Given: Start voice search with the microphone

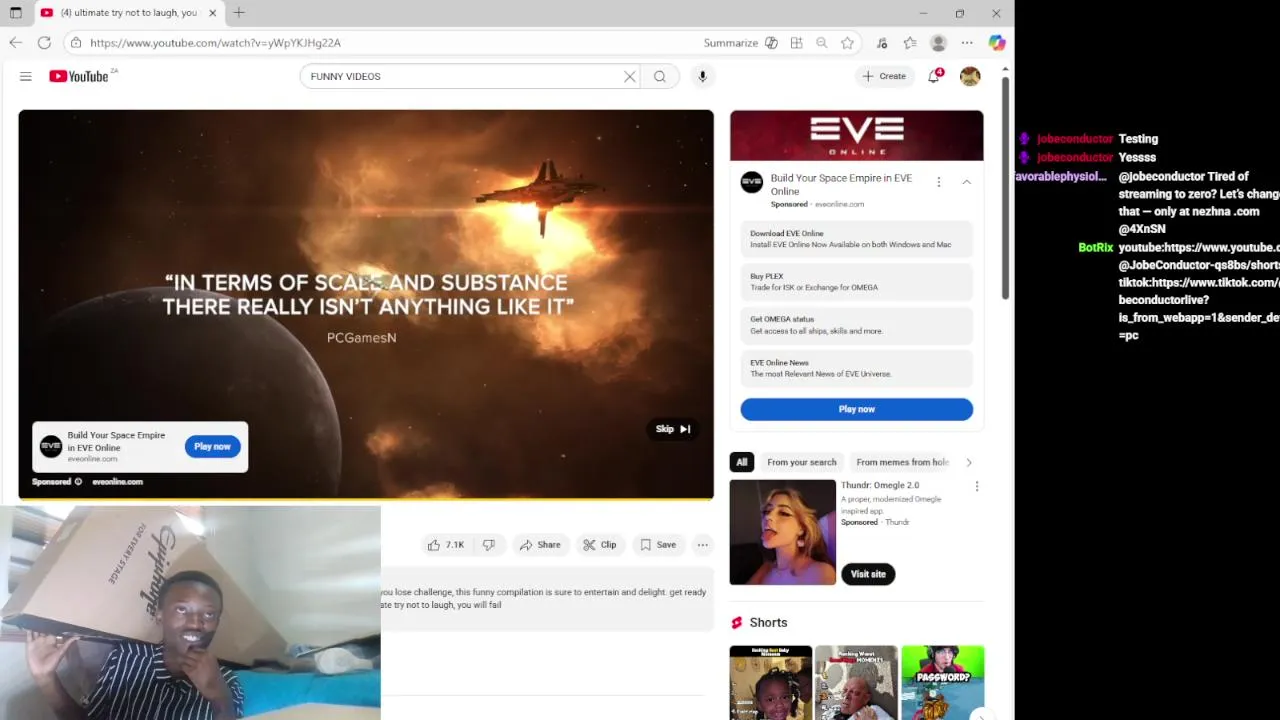Looking at the screenshot, I should (x=702, y=76).
